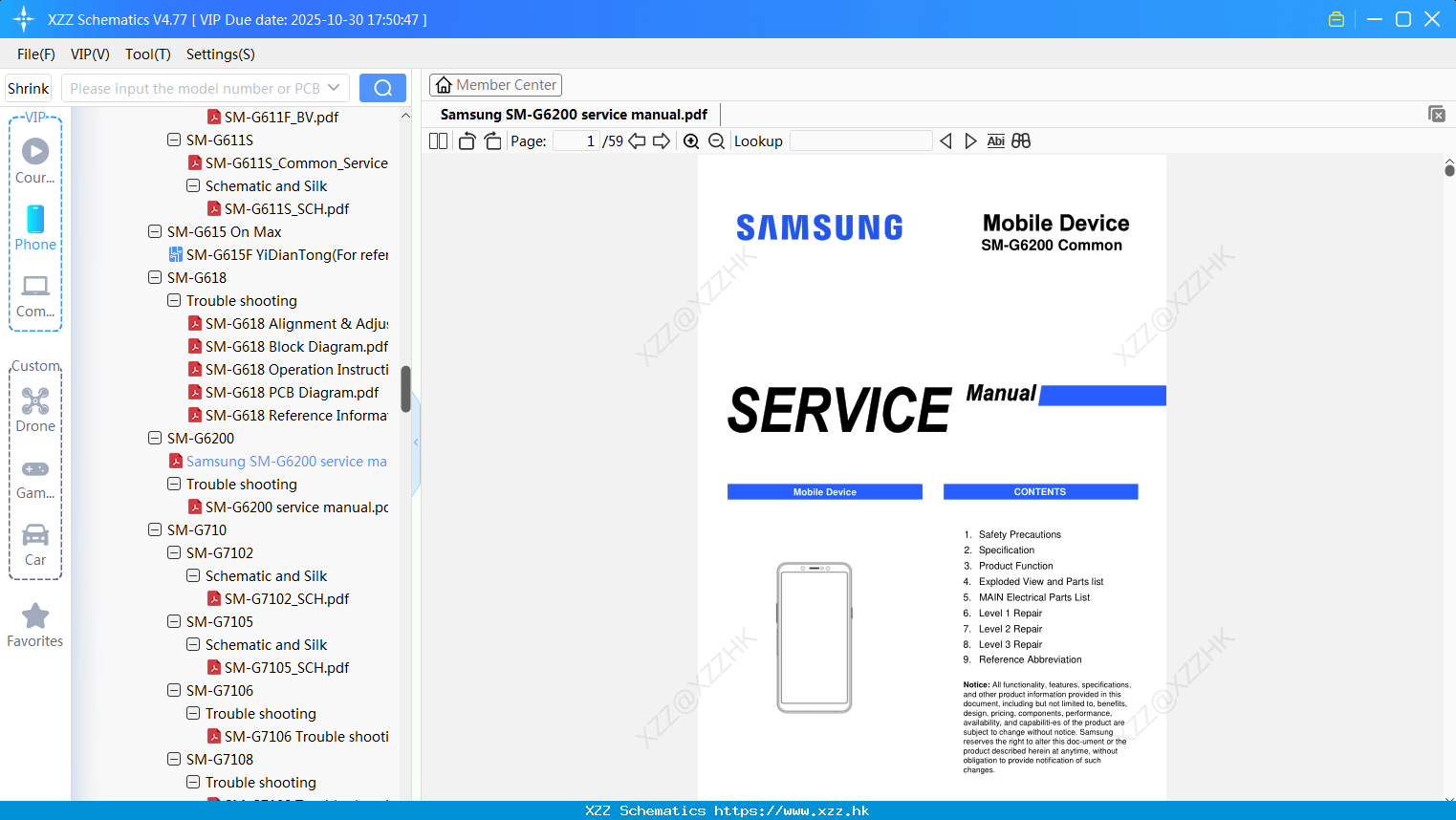This screenshot has width=1456, height=820.
Task: Rotate page clockwise
Action: coord(492,141)
